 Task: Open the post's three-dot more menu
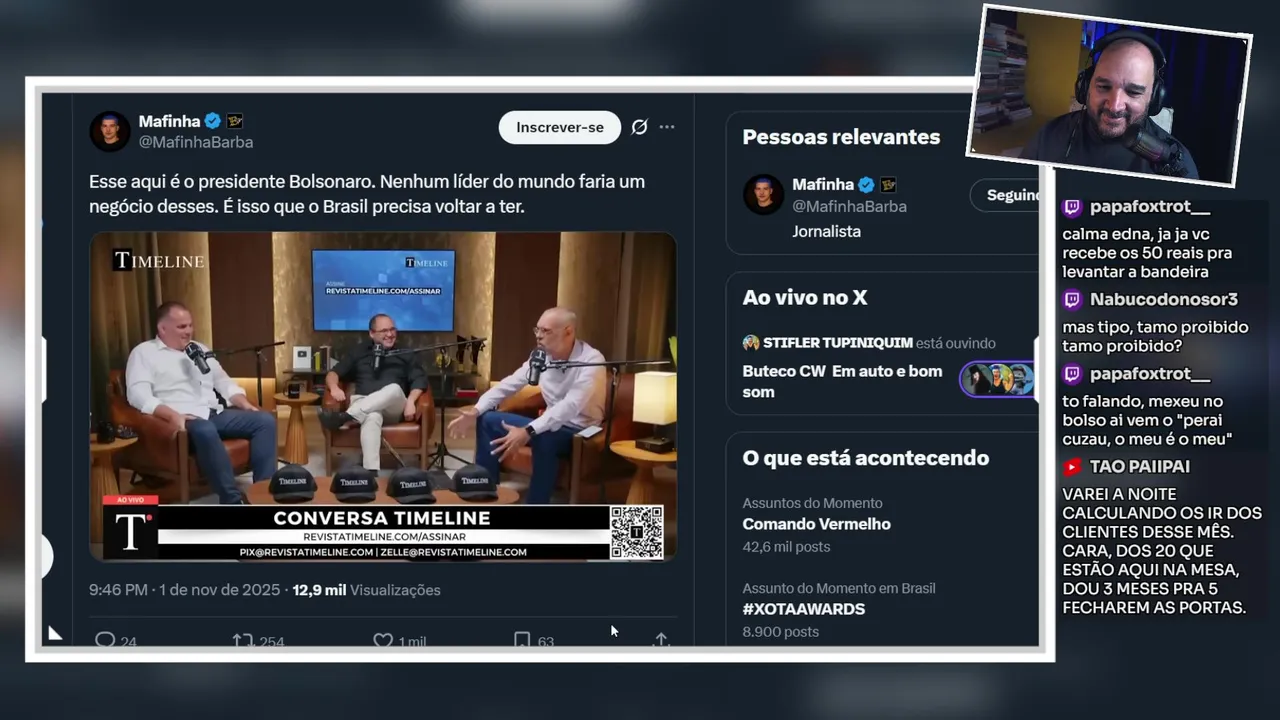pyautogui.click(x=667, y=127)
